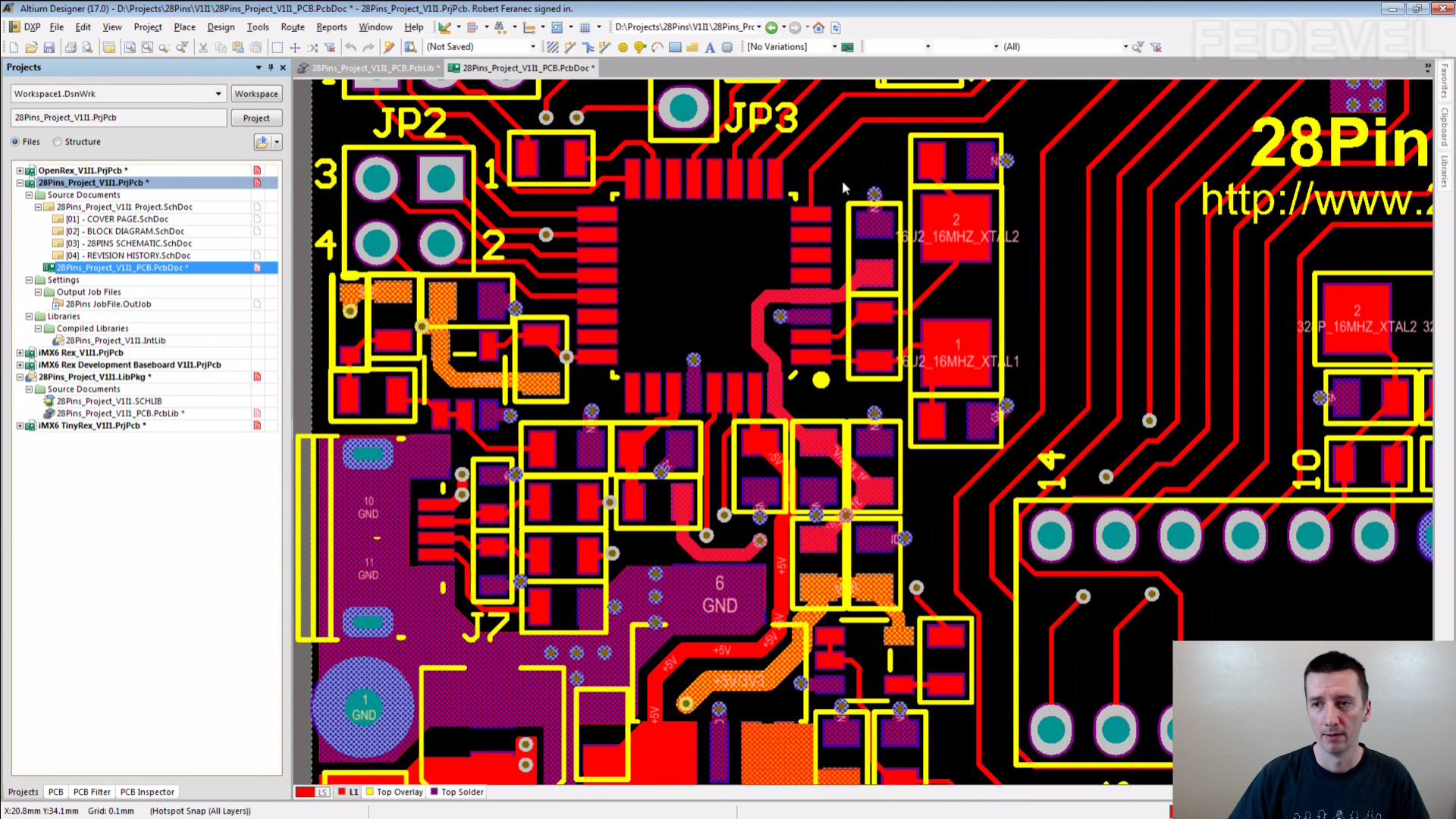1456x819 pixels.
Task: Click the green Back navigation arrow
Action: [771, 27]
